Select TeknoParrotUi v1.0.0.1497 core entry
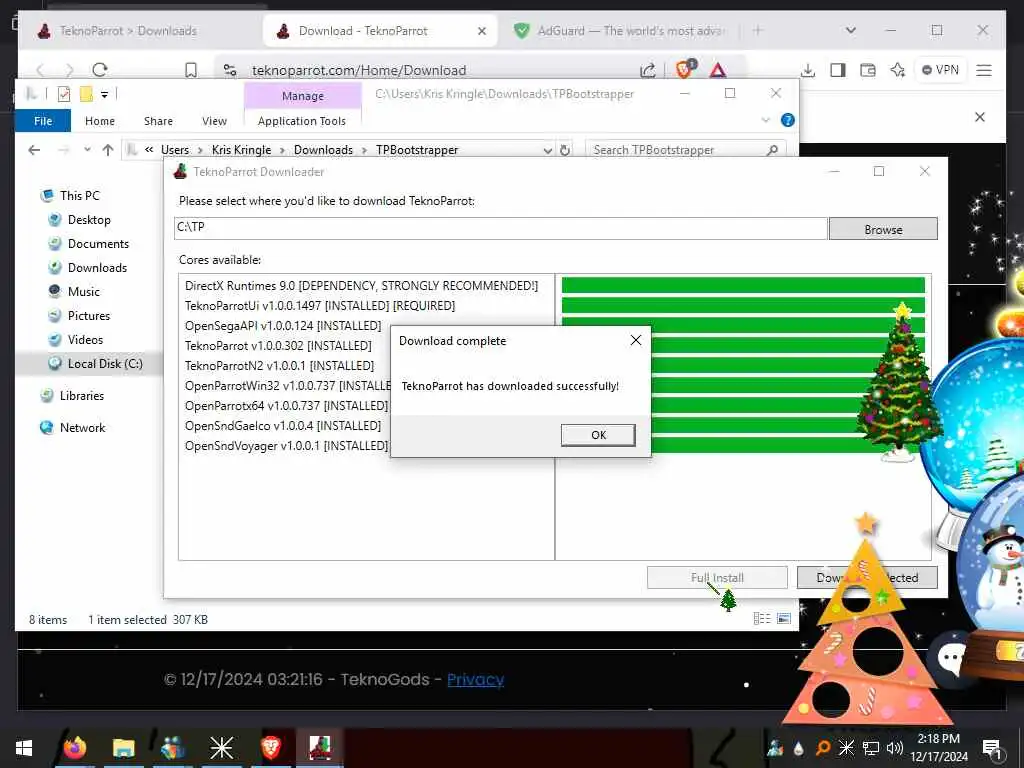1024x768 pixels. (319, 306)
